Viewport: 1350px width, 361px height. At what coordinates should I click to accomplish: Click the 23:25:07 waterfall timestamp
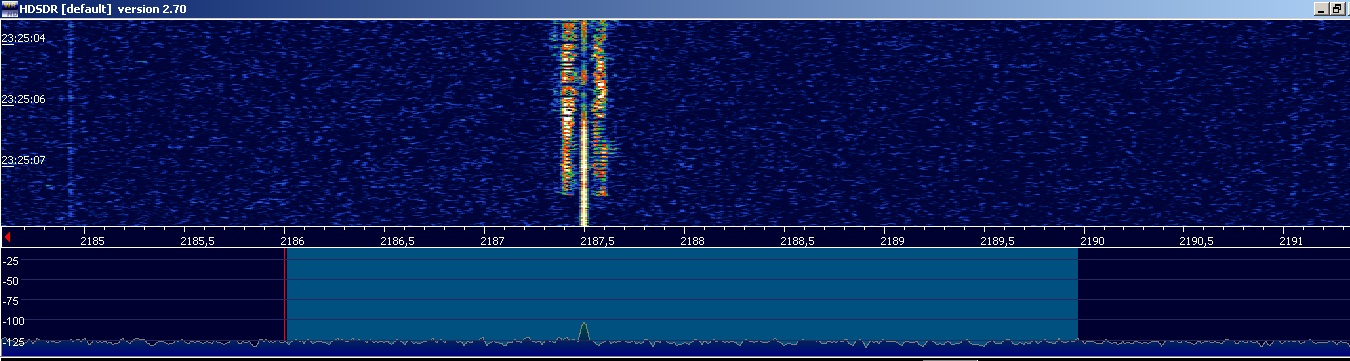(24, 159)
